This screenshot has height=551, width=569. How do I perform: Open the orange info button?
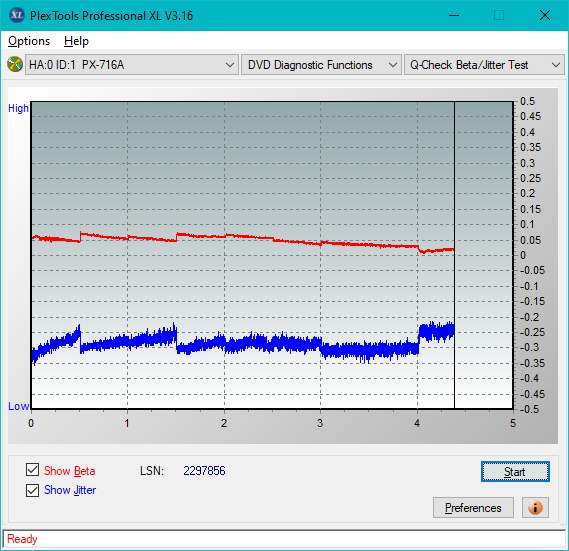point(535,507)
